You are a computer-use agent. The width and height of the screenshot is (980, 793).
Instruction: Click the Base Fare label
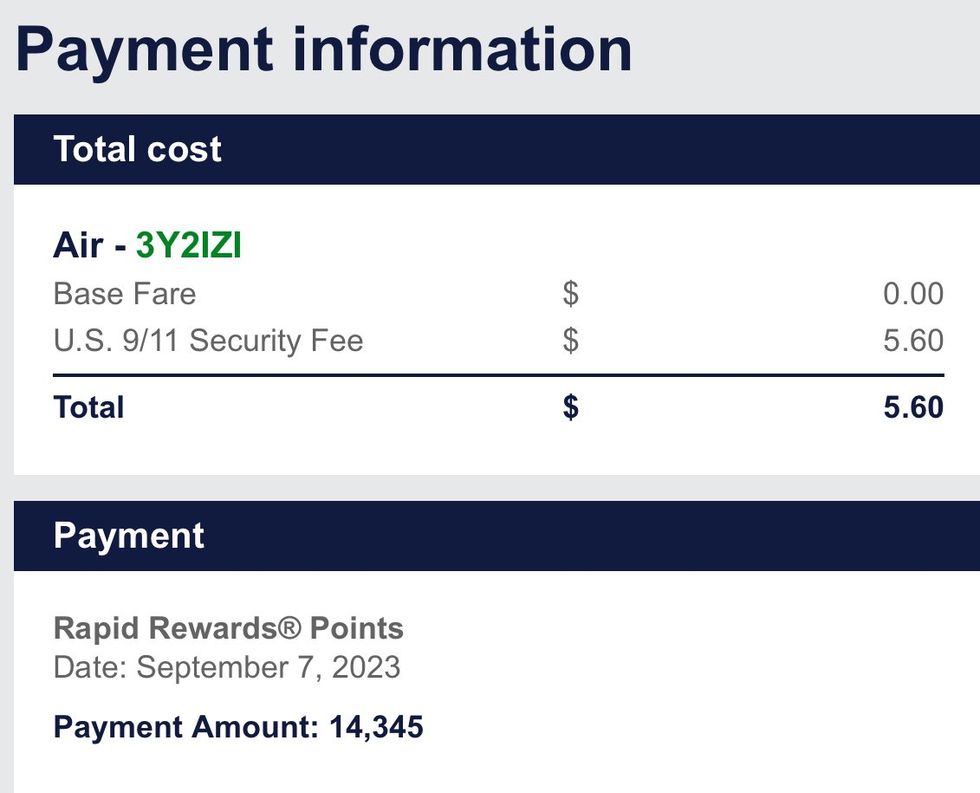(124, 294)
